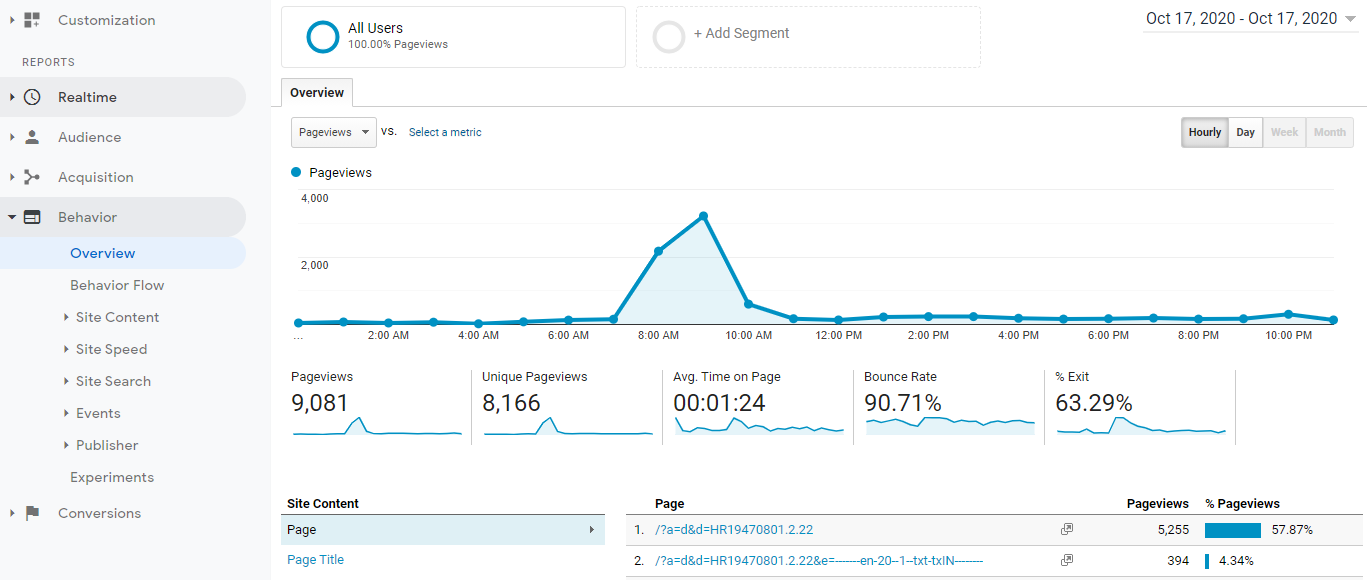Click the 9 AM peak data point
The height and width of the screenshot is (580, 1367).
pos(704,216)
